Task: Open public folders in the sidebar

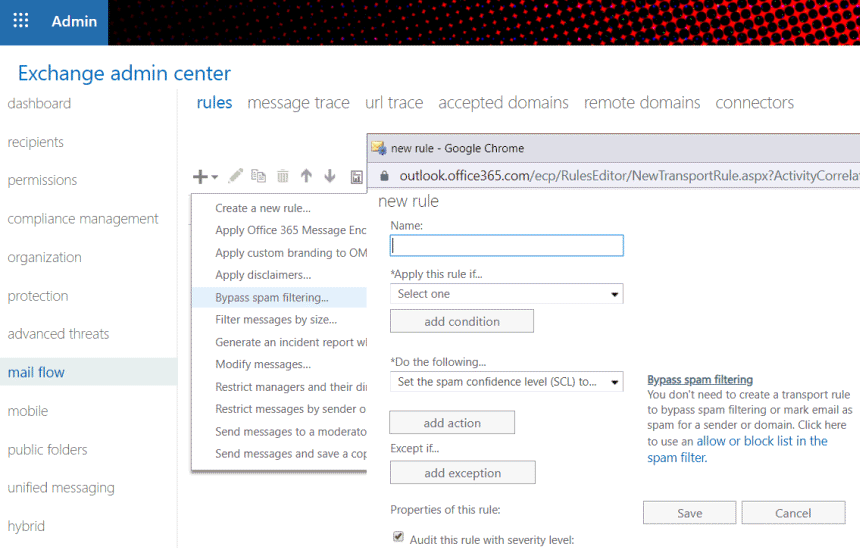Action: coord(47,449)
